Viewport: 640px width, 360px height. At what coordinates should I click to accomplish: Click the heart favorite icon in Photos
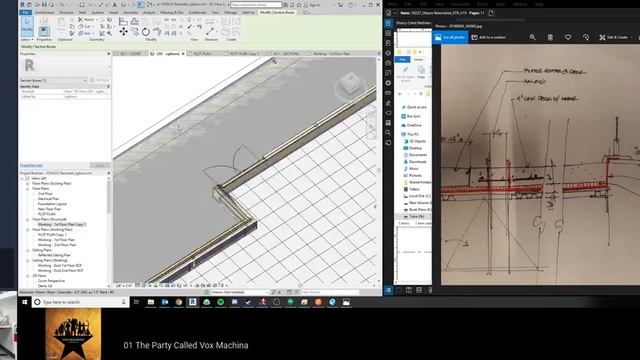(x=568, y=37)
